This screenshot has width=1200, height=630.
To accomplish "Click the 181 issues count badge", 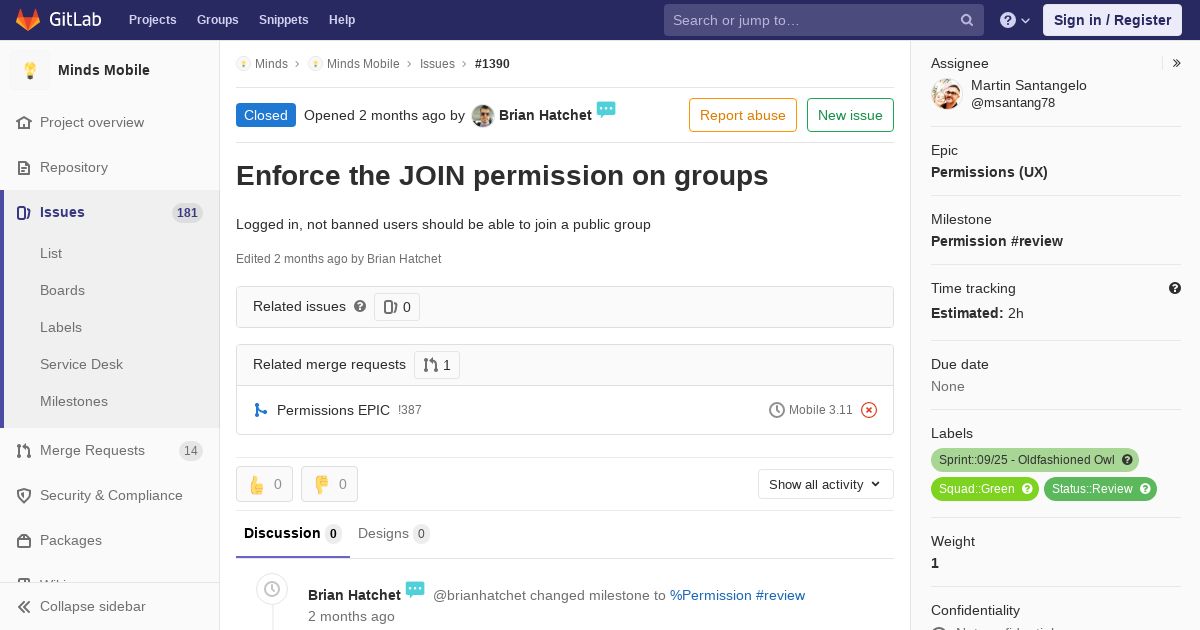I will tap(187, 212).
